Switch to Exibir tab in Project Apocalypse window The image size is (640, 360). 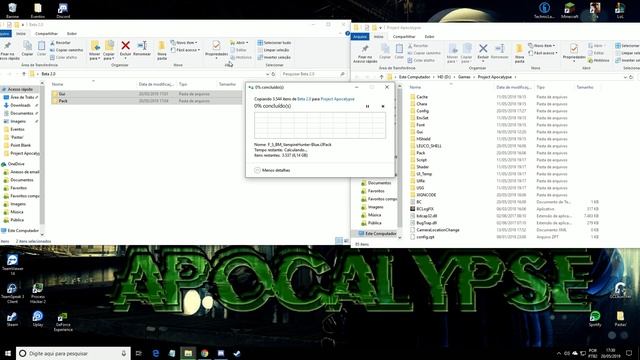pos(429,37)
